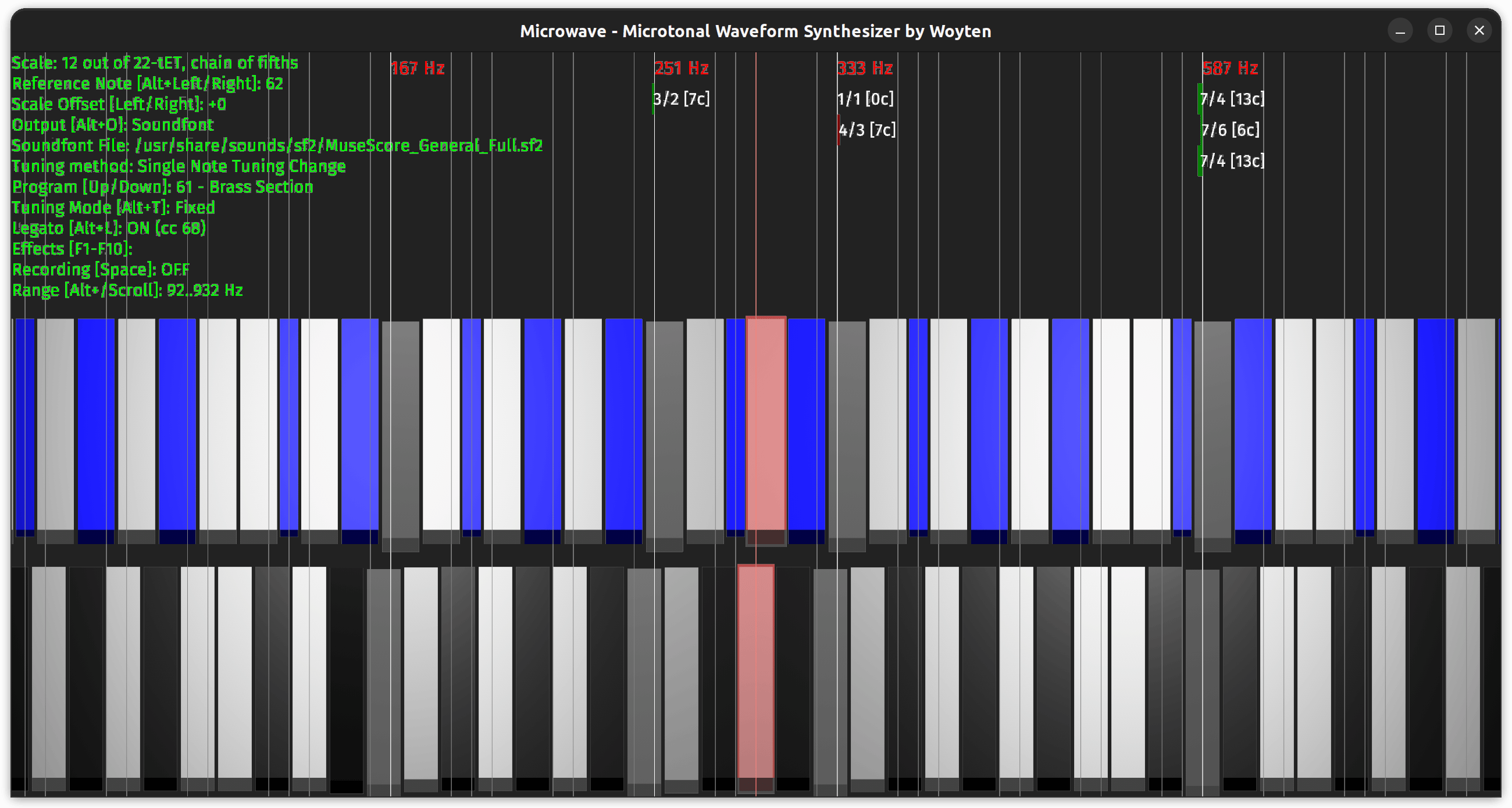This screenshot has height=808, width=1512.
Task: Click the '167 Hz' frequency label
Action: coord(418,69)
